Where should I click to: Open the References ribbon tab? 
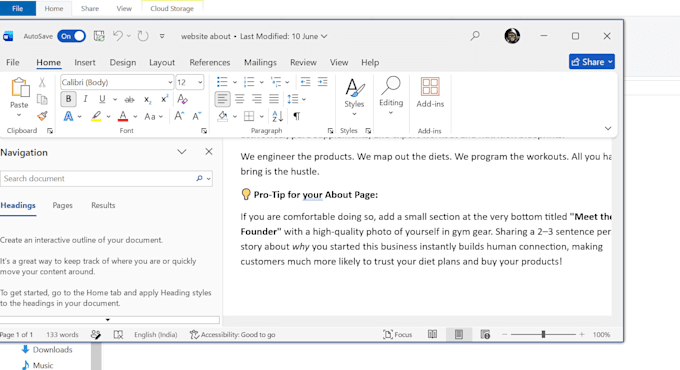coord(209,62)
